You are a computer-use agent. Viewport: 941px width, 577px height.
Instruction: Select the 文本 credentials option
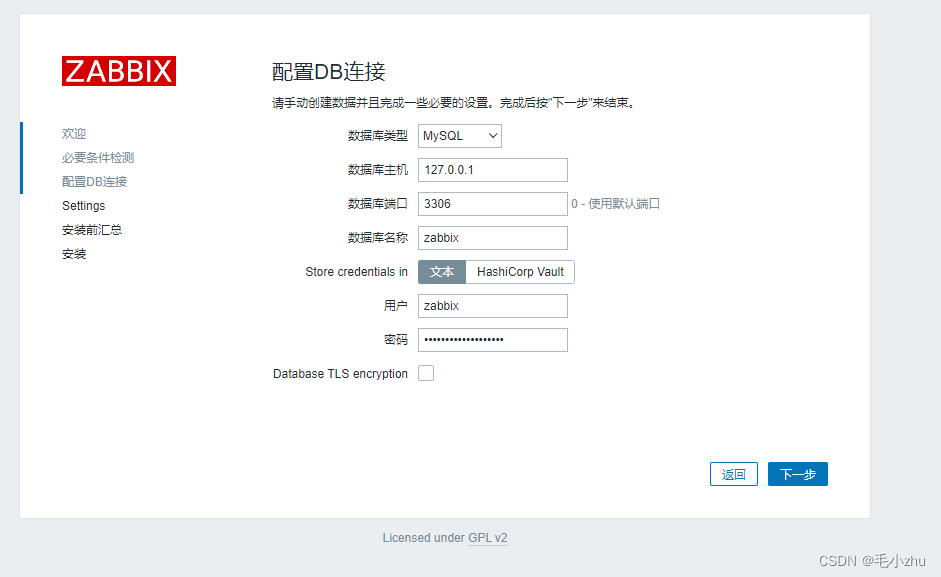point(442,271)
